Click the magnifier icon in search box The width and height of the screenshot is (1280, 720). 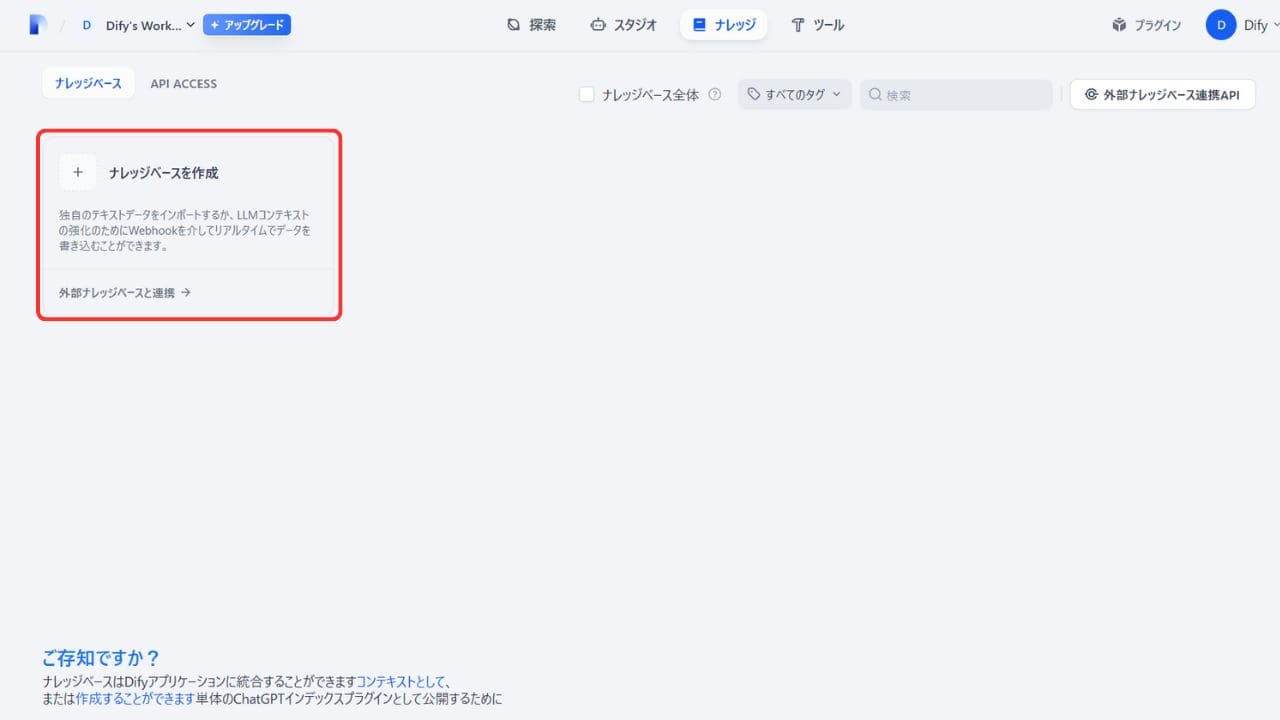pyautogui.click(x=875, y=95)
